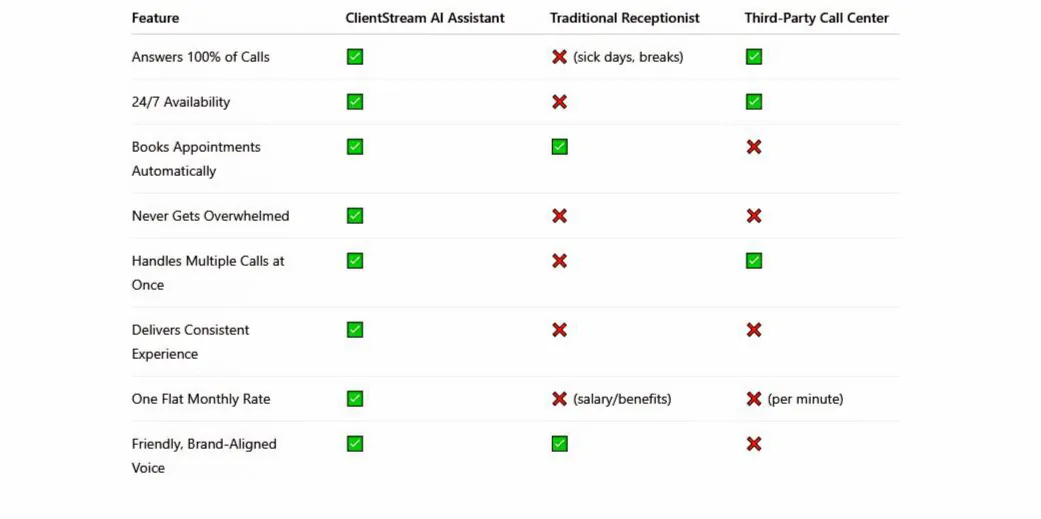Click Call Center red X for Books Appointments
This screenshot has width=1041, height=519.
tap(754, 147)
